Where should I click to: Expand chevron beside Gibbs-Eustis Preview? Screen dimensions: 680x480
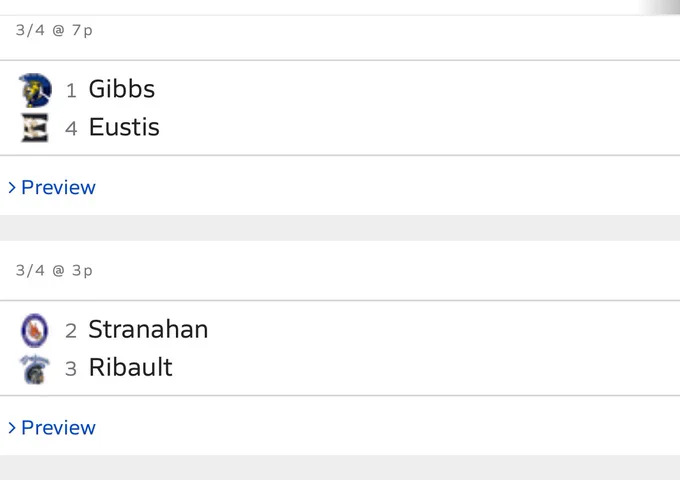click(x=12, y=187)
